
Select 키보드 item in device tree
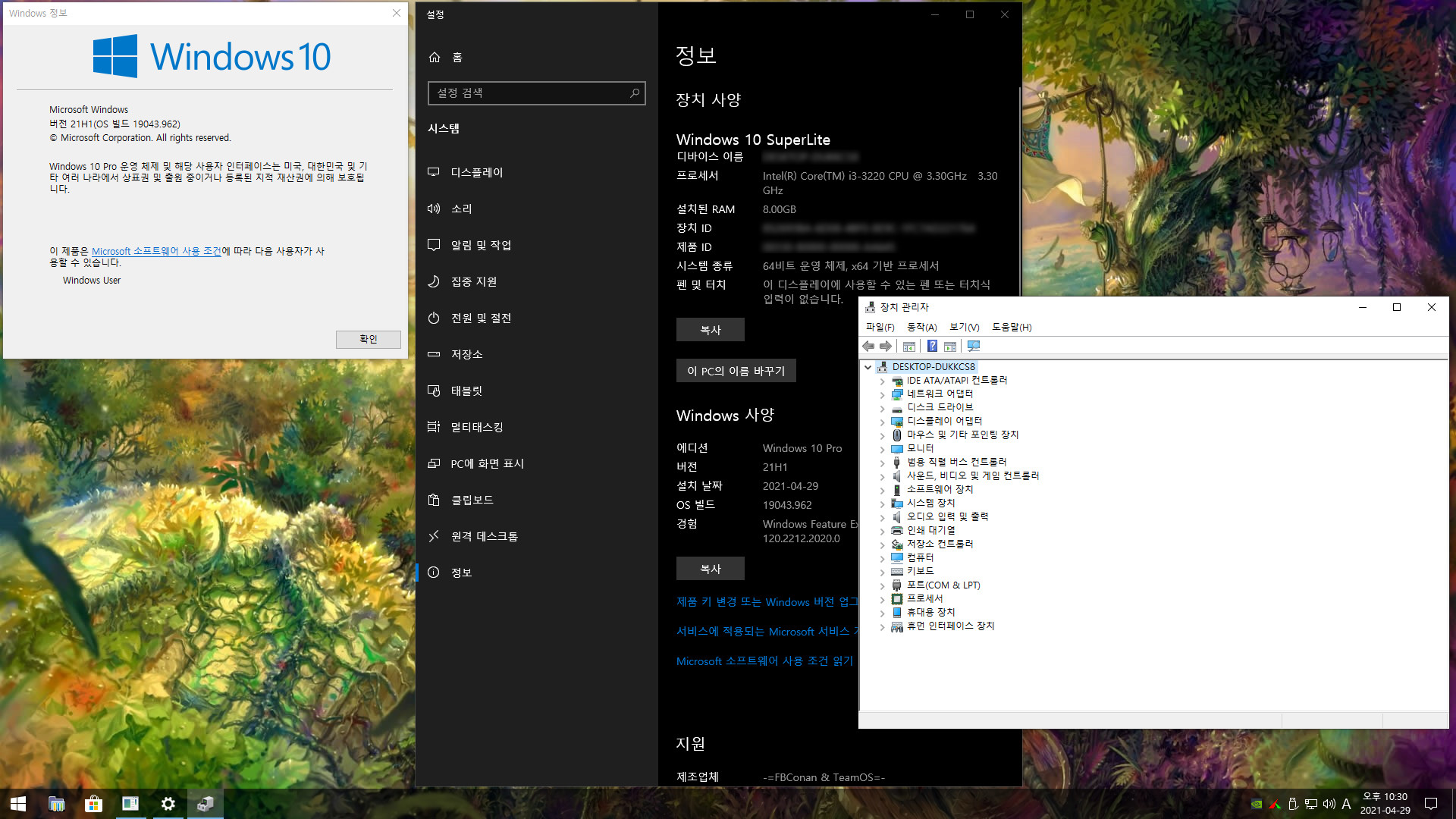(920, 571)
